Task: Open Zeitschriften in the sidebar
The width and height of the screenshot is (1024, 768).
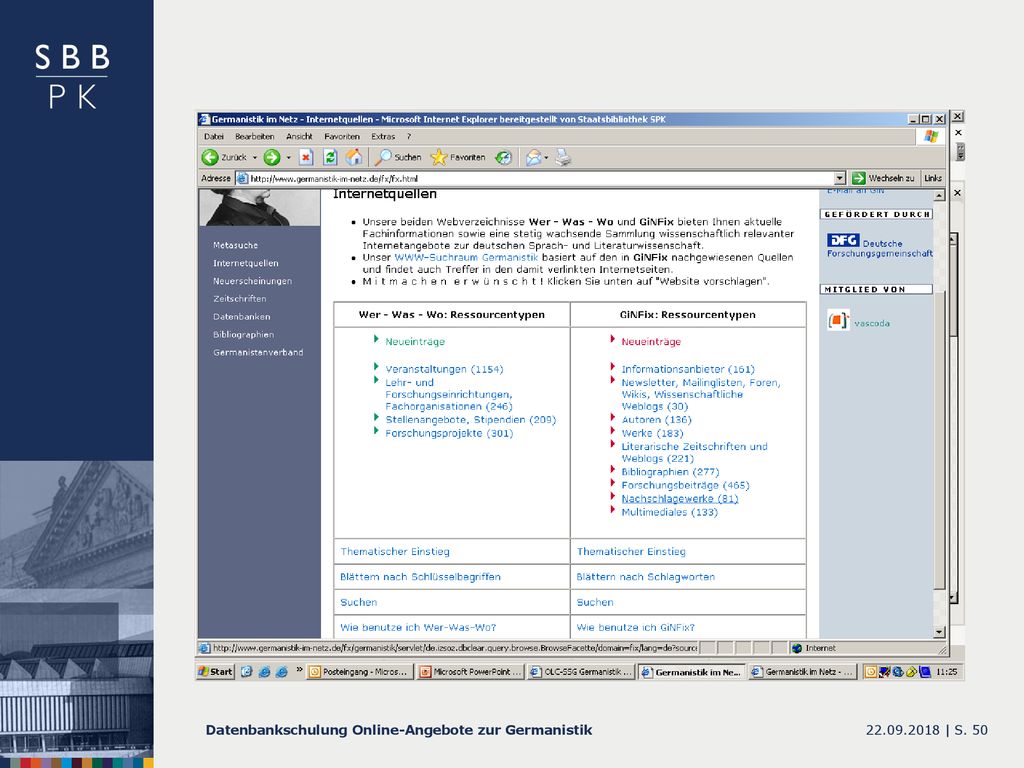Action: pos(240,298)
